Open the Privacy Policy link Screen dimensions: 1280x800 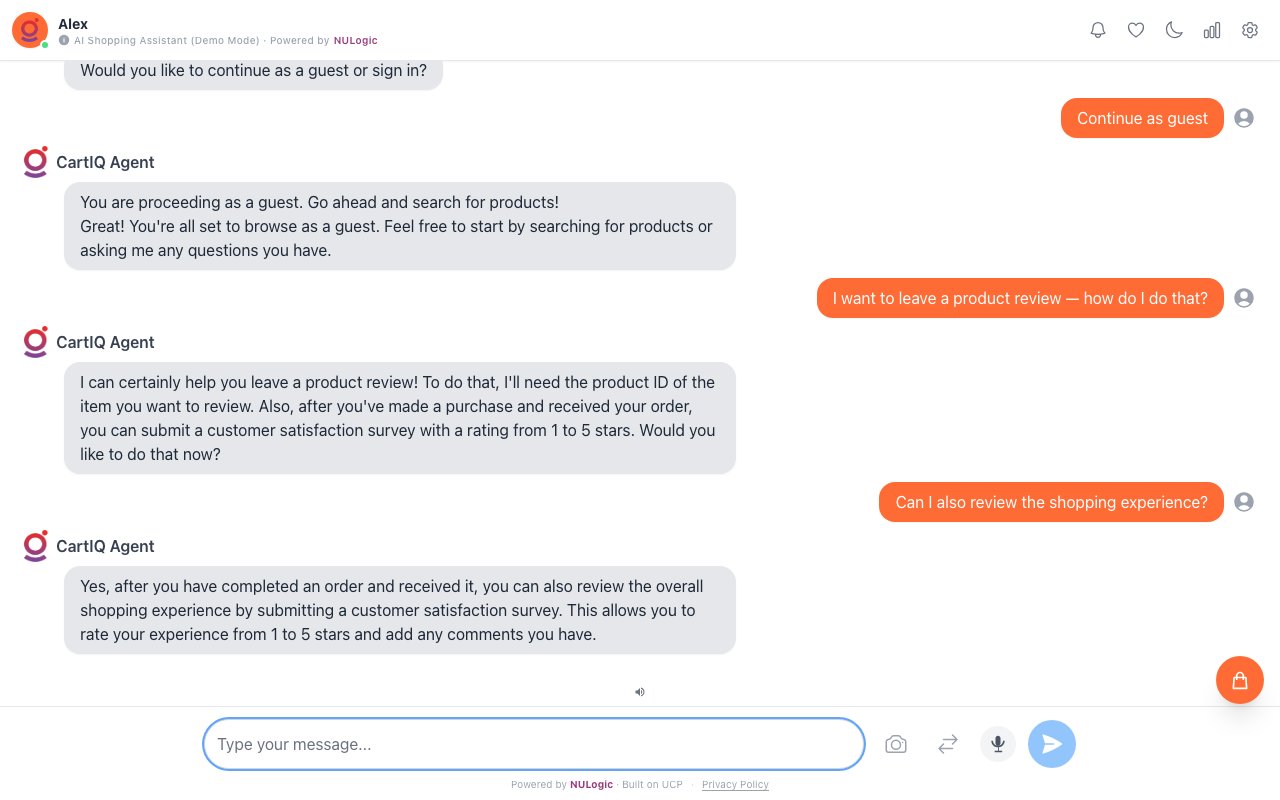735,784
